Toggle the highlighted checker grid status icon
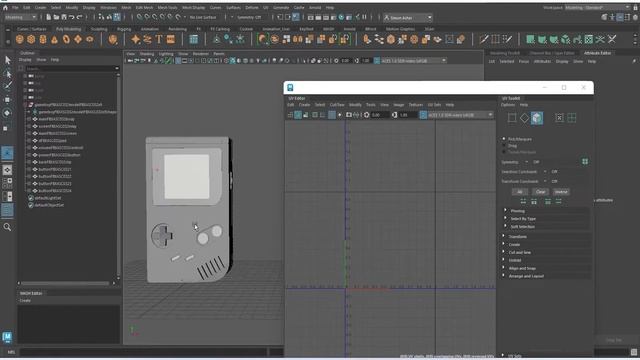Image resolution: width=640 pixels, height=360 pixels. 117,17
